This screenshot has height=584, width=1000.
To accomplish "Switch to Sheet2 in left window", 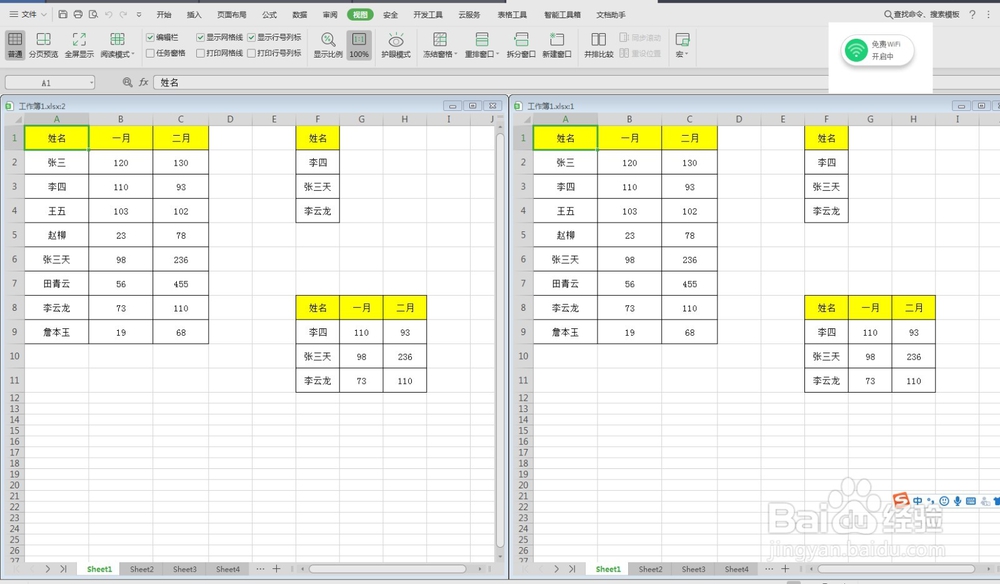I will click(142, 569).
